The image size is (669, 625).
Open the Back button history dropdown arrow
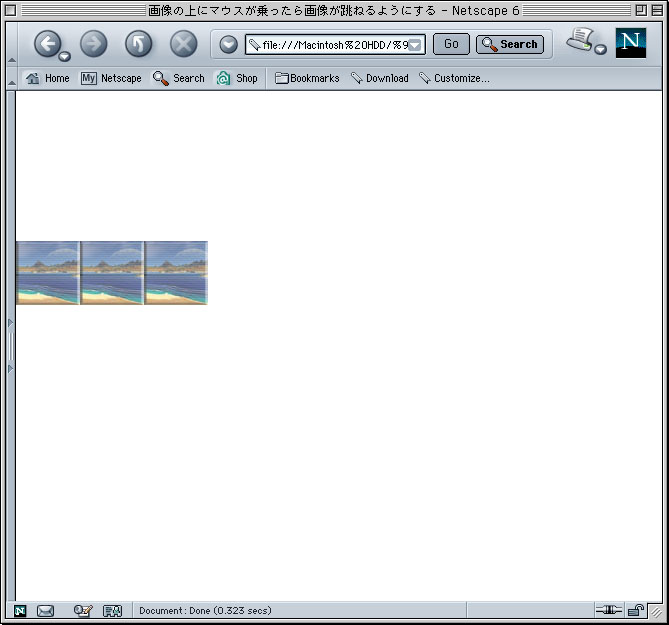(64, 56)
